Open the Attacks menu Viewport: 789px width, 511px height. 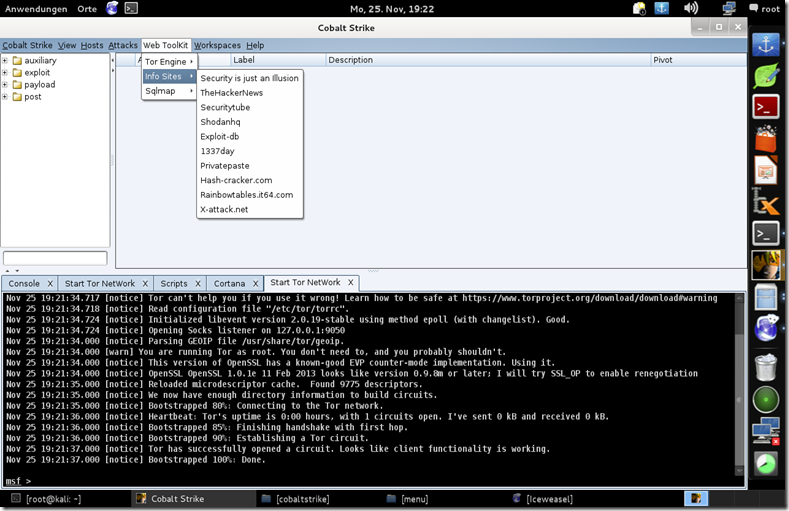123,45
